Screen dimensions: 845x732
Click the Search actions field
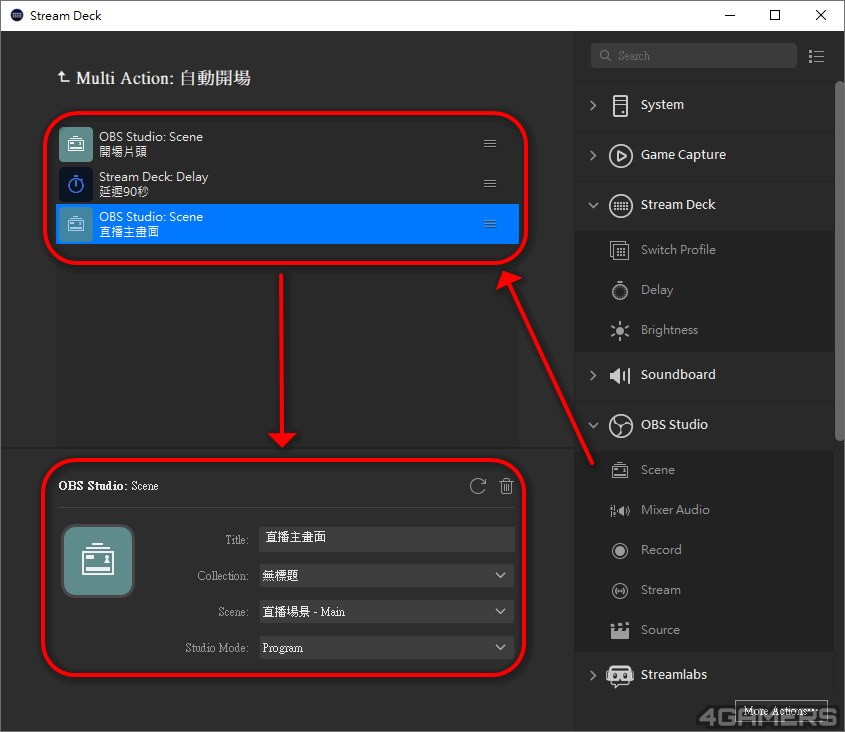pyautogui.click(x=694, y=56)
